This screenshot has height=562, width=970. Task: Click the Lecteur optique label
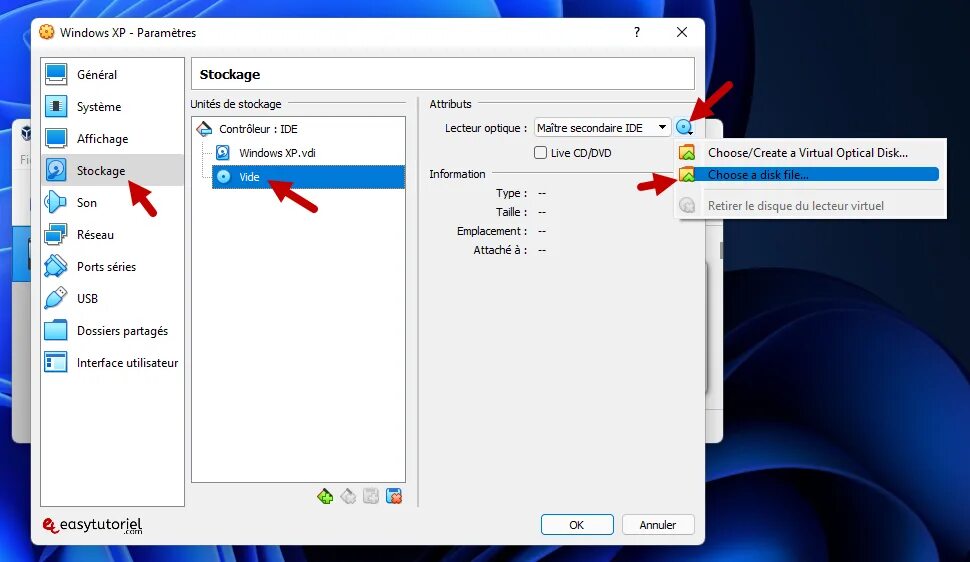pyautogui.click(x=486, y=128)
